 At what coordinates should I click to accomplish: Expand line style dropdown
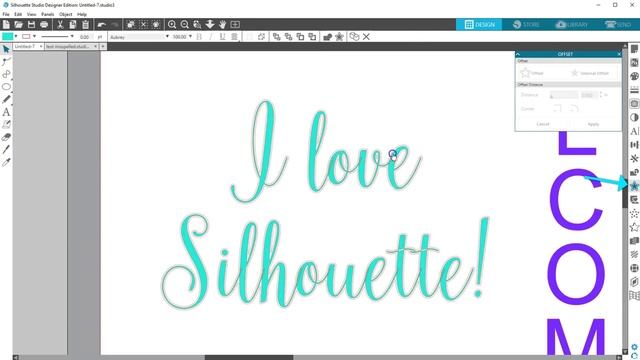[x=72, y=36]
